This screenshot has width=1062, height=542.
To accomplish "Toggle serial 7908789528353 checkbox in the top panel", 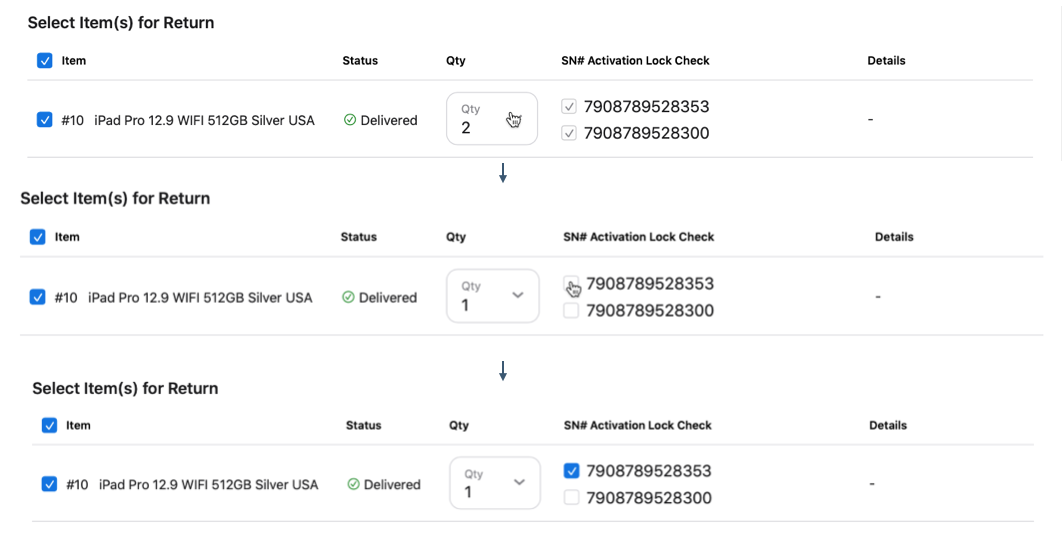I will (x=569, y=107).
